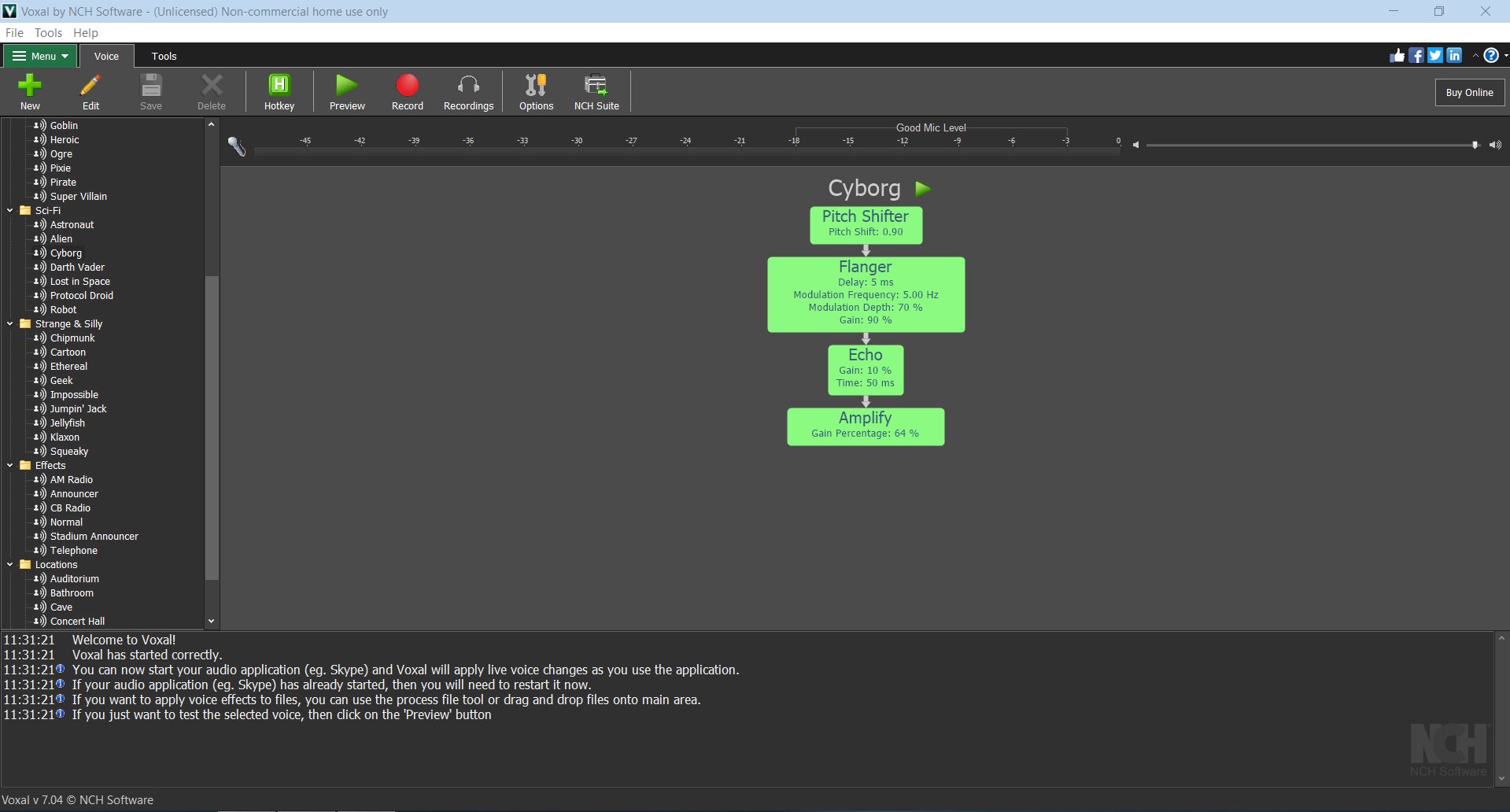Viewport: 1510px width, 812px height.
Task: Collapse the Locations folder
Action: (10, 565)
